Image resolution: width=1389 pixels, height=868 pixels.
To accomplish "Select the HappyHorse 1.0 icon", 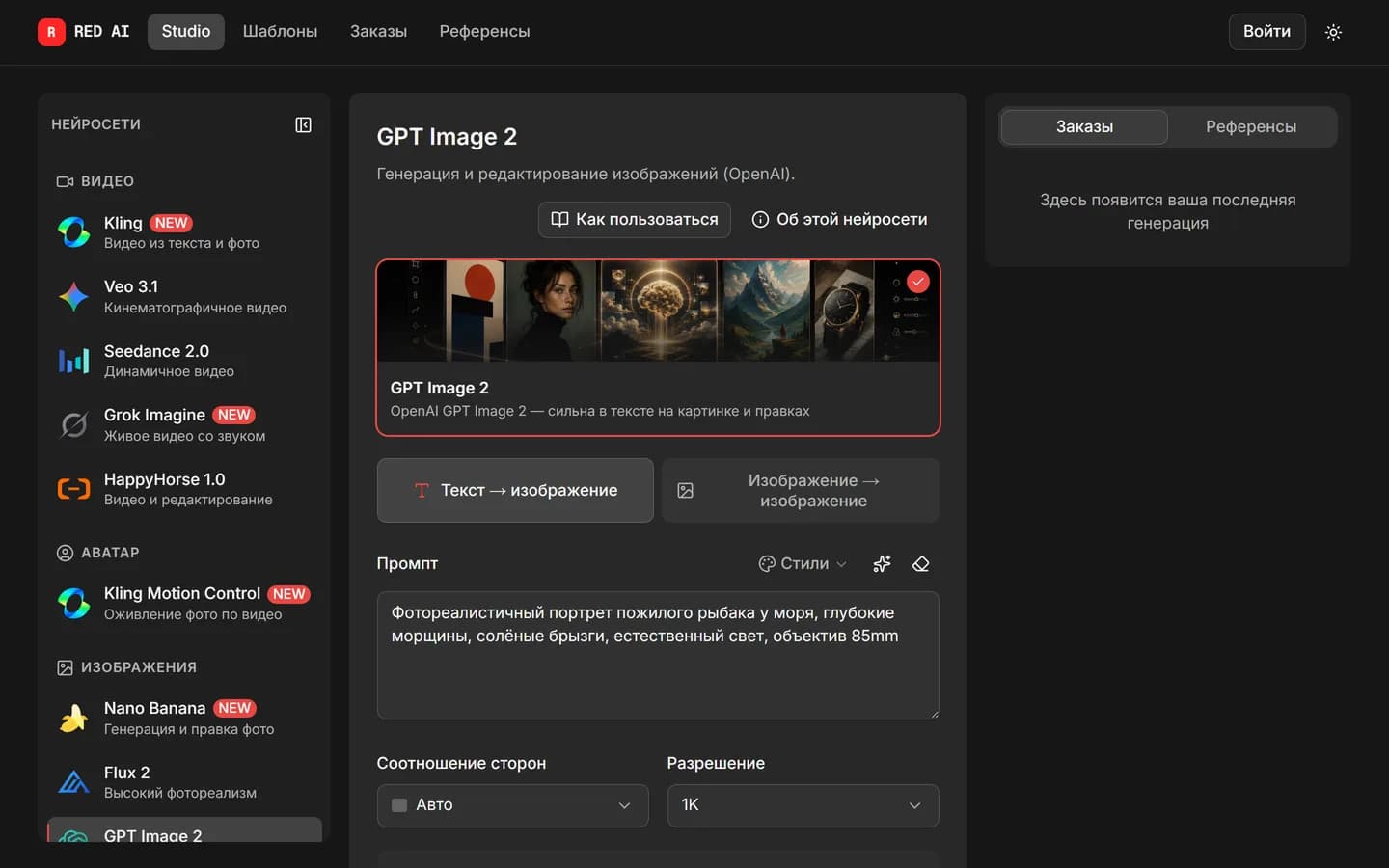I will tap(74, 489).
